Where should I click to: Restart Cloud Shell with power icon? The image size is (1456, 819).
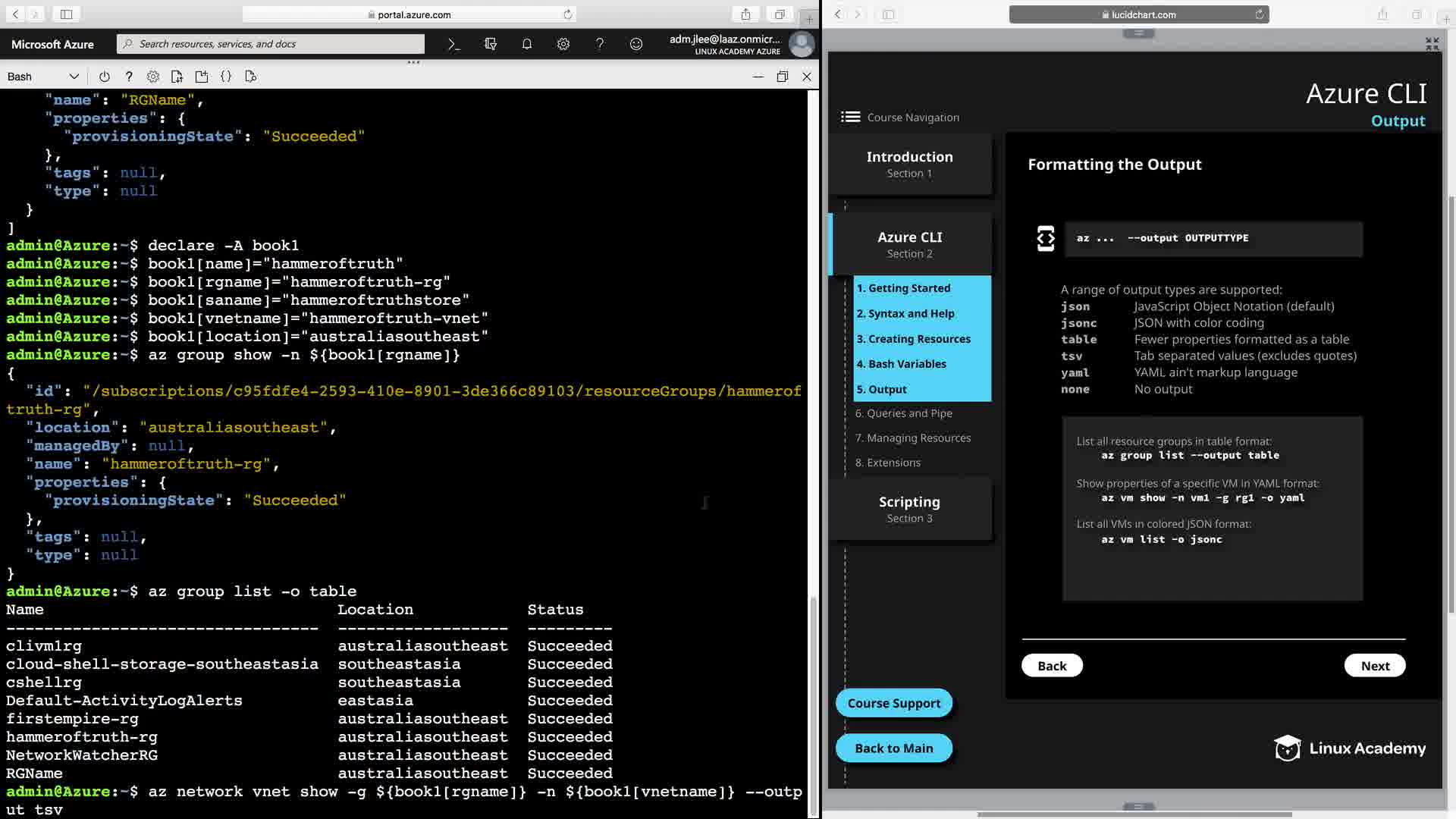coord(105,77)
